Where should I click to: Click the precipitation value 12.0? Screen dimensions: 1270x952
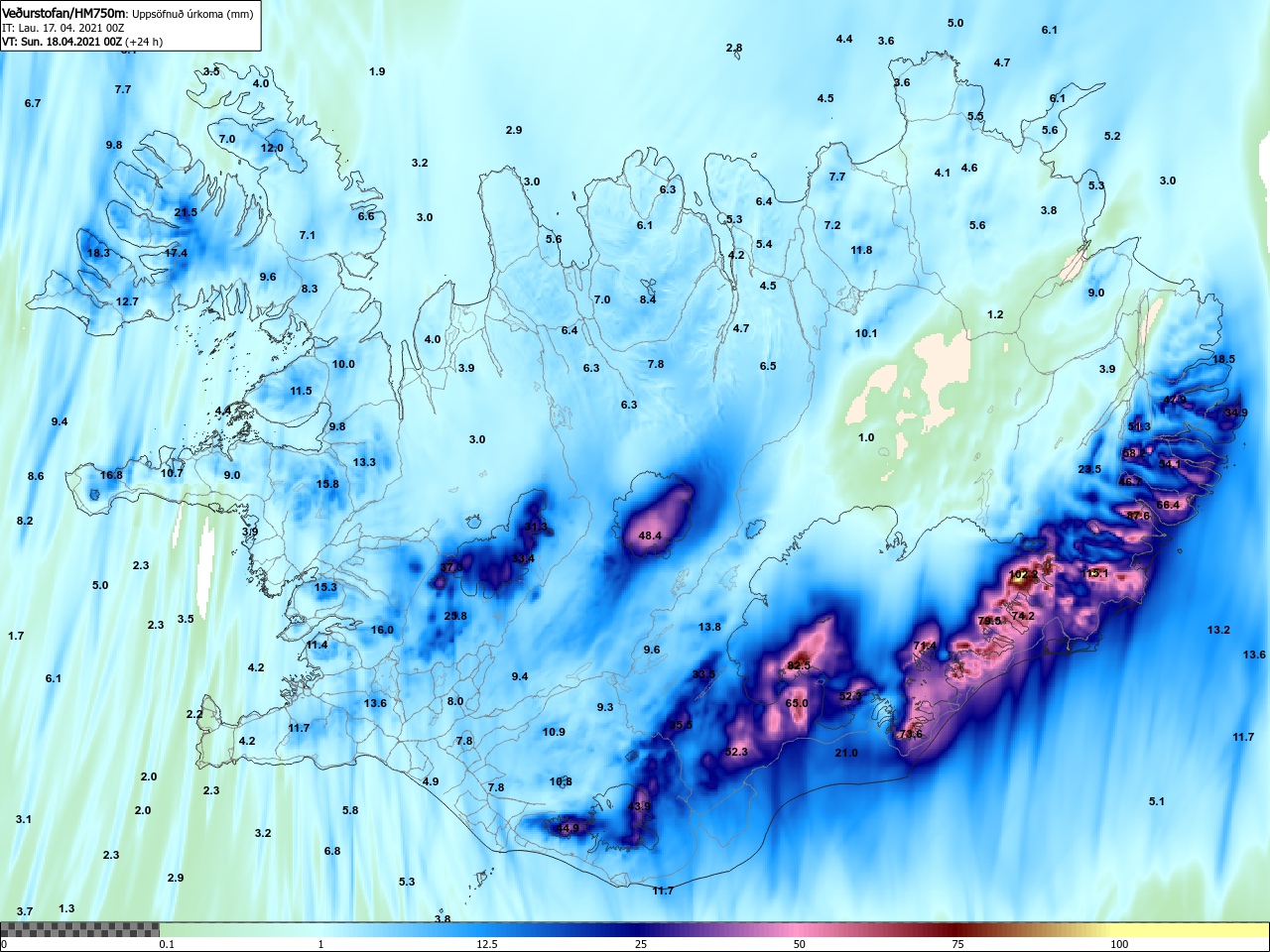pos(272,148)
